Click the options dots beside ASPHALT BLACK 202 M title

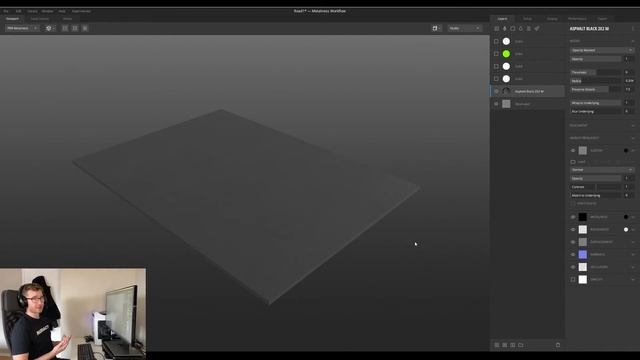[633, 29]
